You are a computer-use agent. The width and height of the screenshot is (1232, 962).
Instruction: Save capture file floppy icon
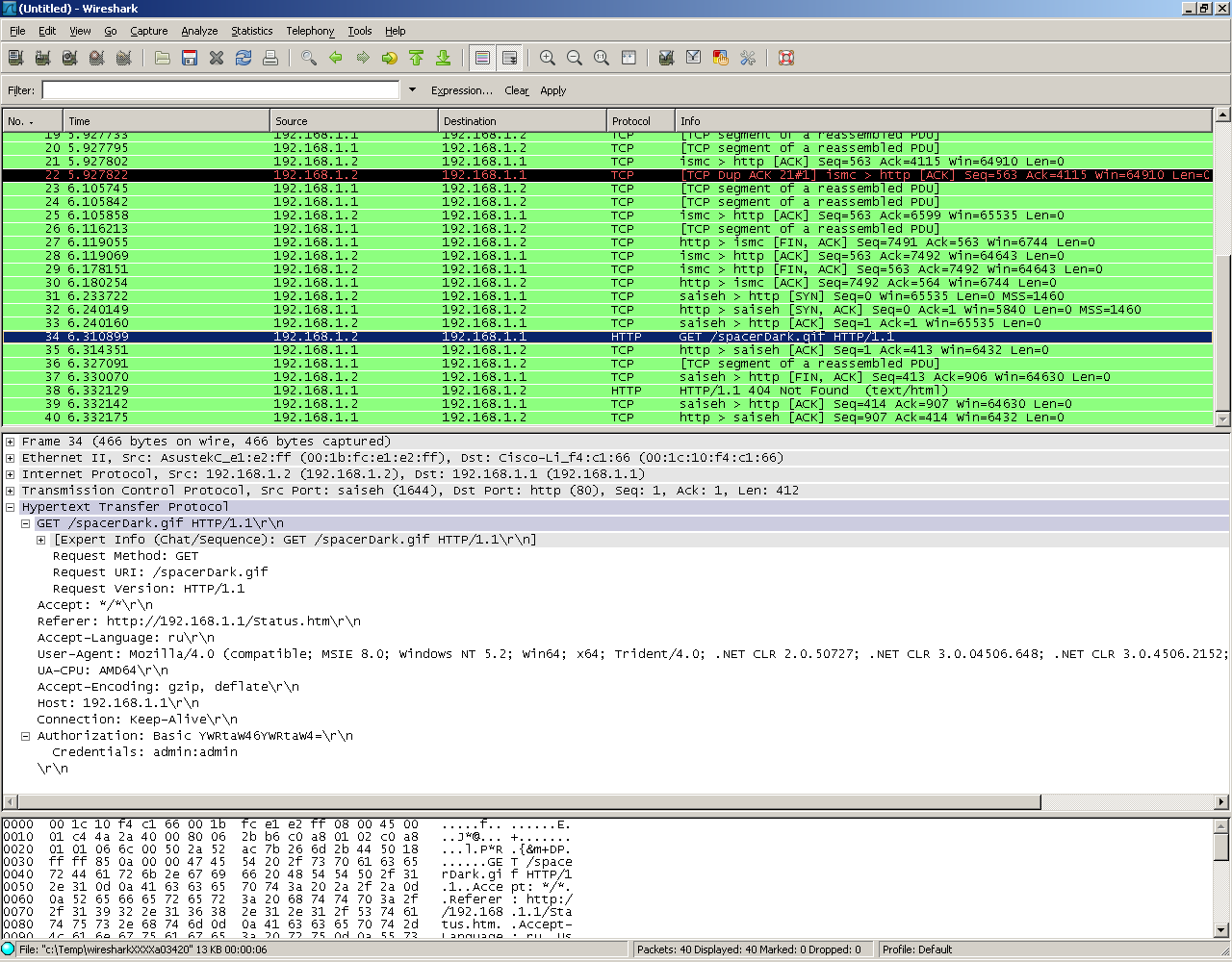190,58
